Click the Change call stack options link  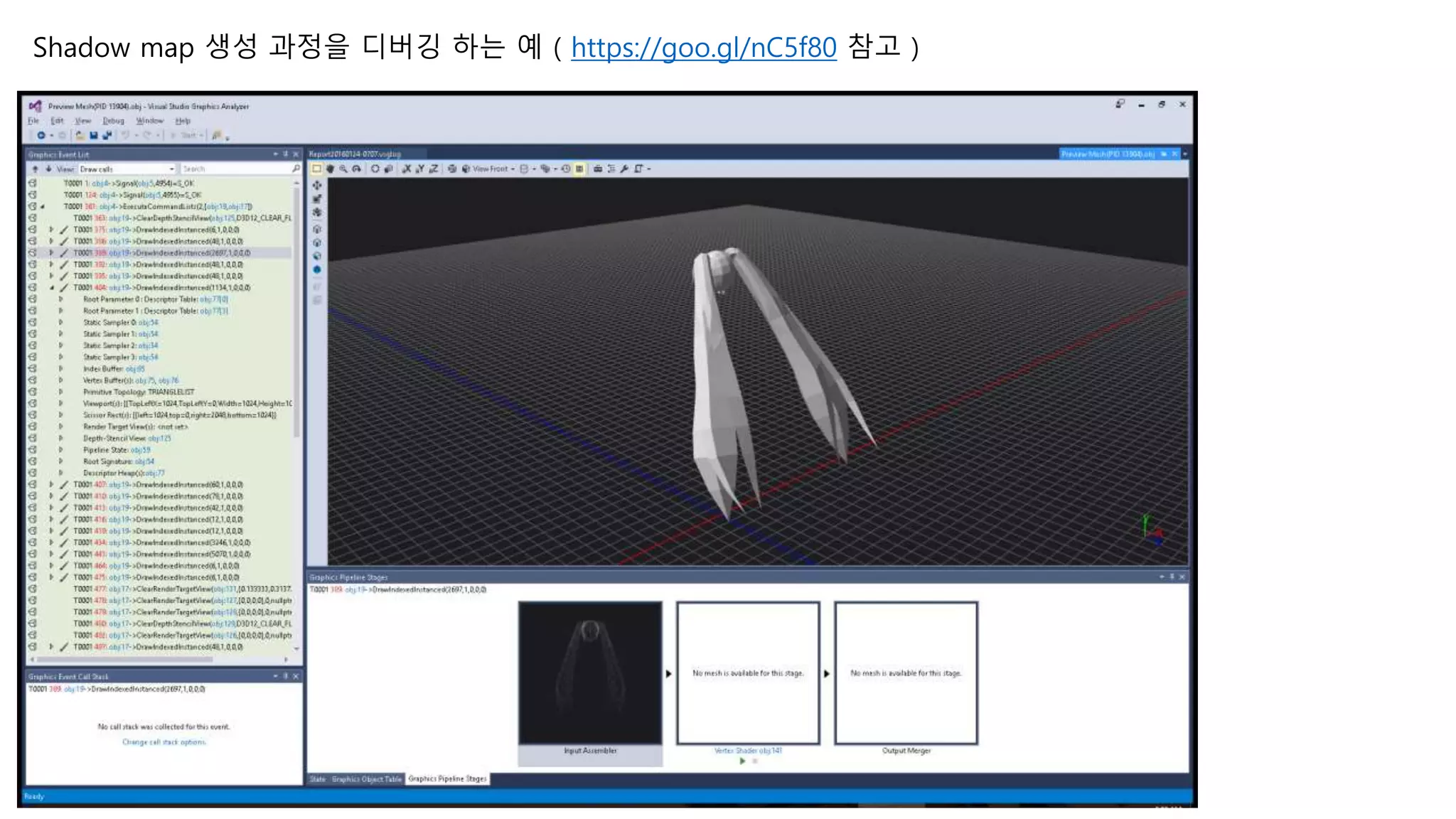click(164, 742)
